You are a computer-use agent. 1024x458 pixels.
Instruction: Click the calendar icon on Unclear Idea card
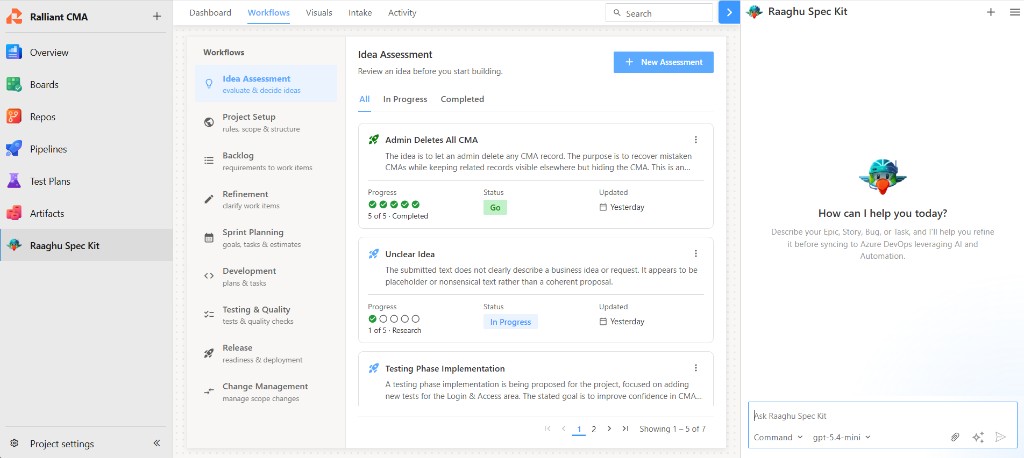pyautogui.click(x=603, y=321)
